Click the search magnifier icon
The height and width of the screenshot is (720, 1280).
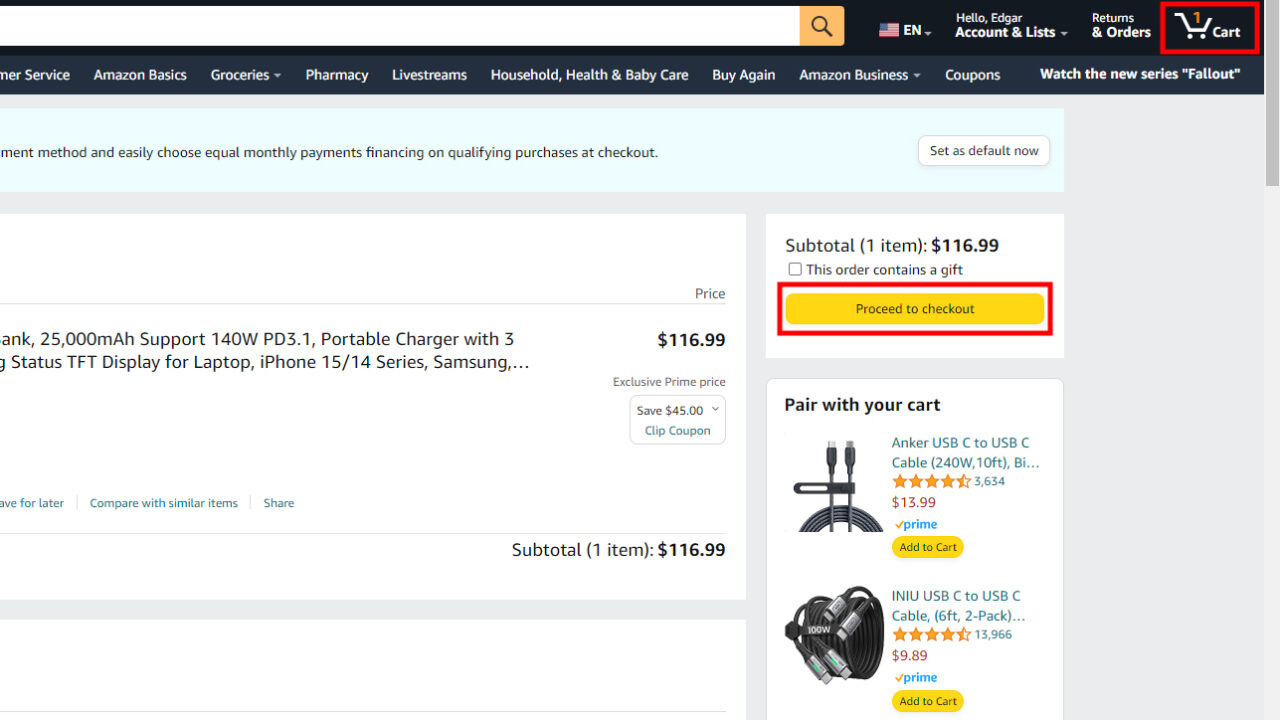[821, 25]
